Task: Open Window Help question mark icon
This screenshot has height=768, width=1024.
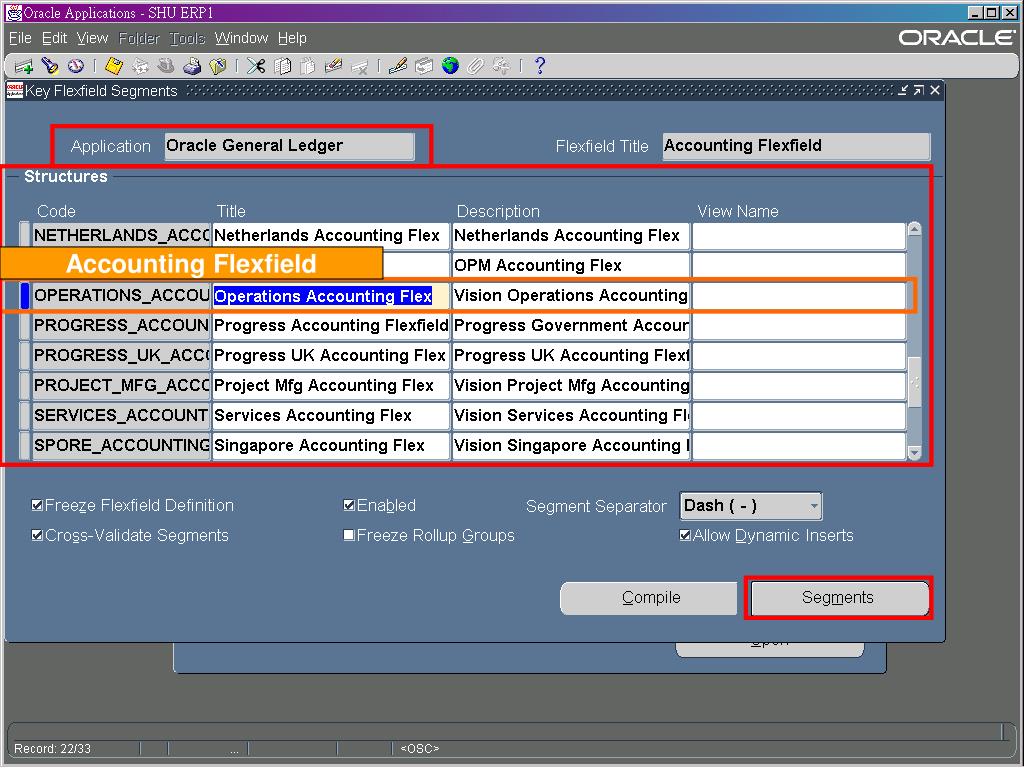Action: 539,66
